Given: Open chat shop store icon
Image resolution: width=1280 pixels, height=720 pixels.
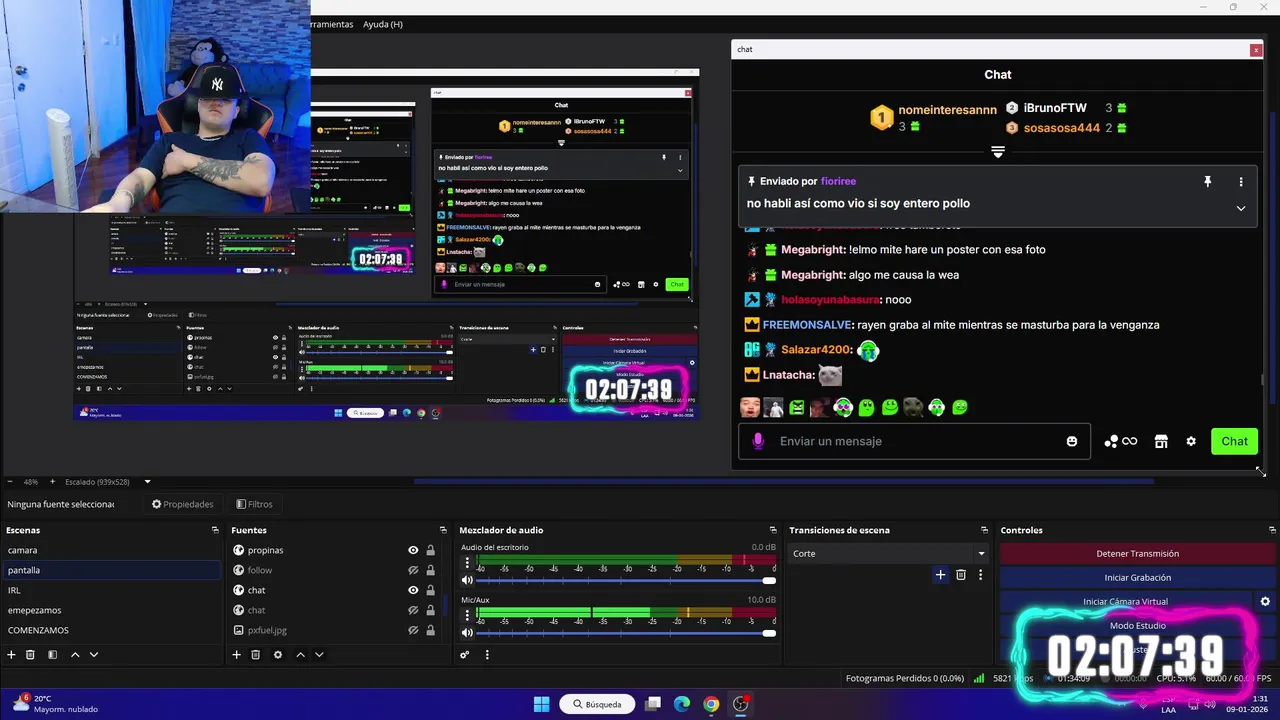Looking at the screenshot, I should coord(1161,441).
